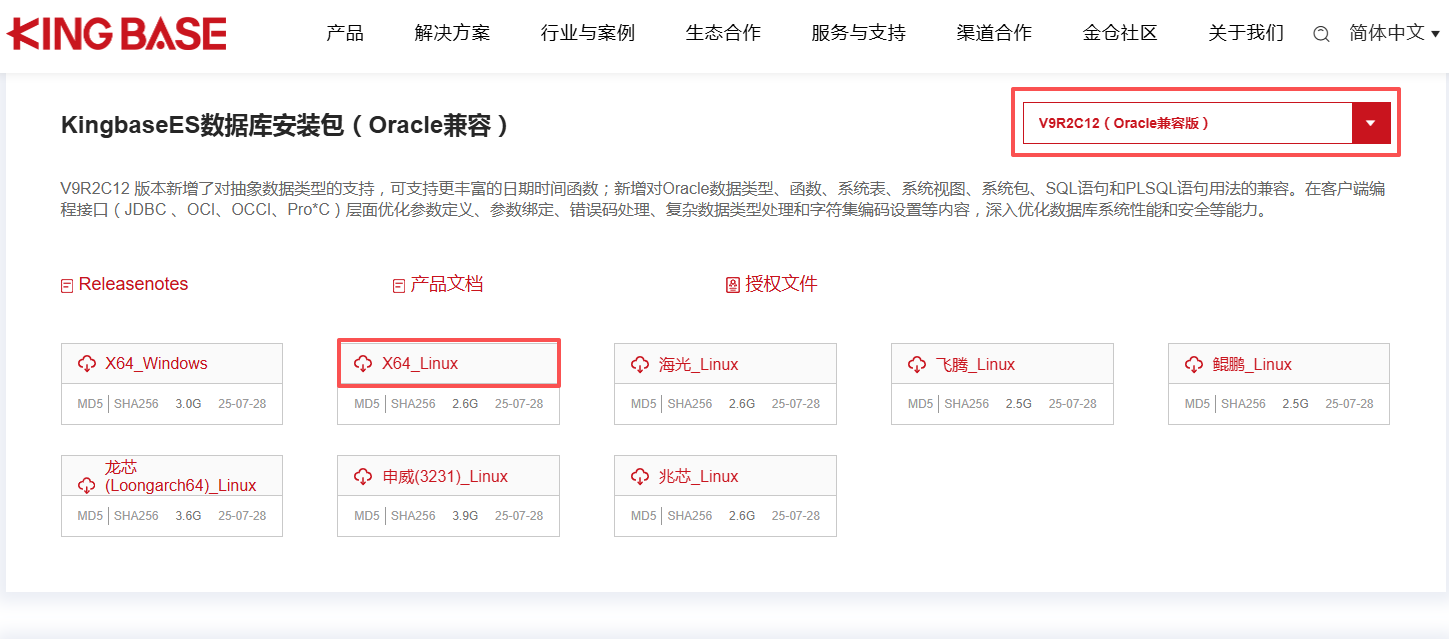Click the 飞腾_Linux download cloud icon

point(917,365)
